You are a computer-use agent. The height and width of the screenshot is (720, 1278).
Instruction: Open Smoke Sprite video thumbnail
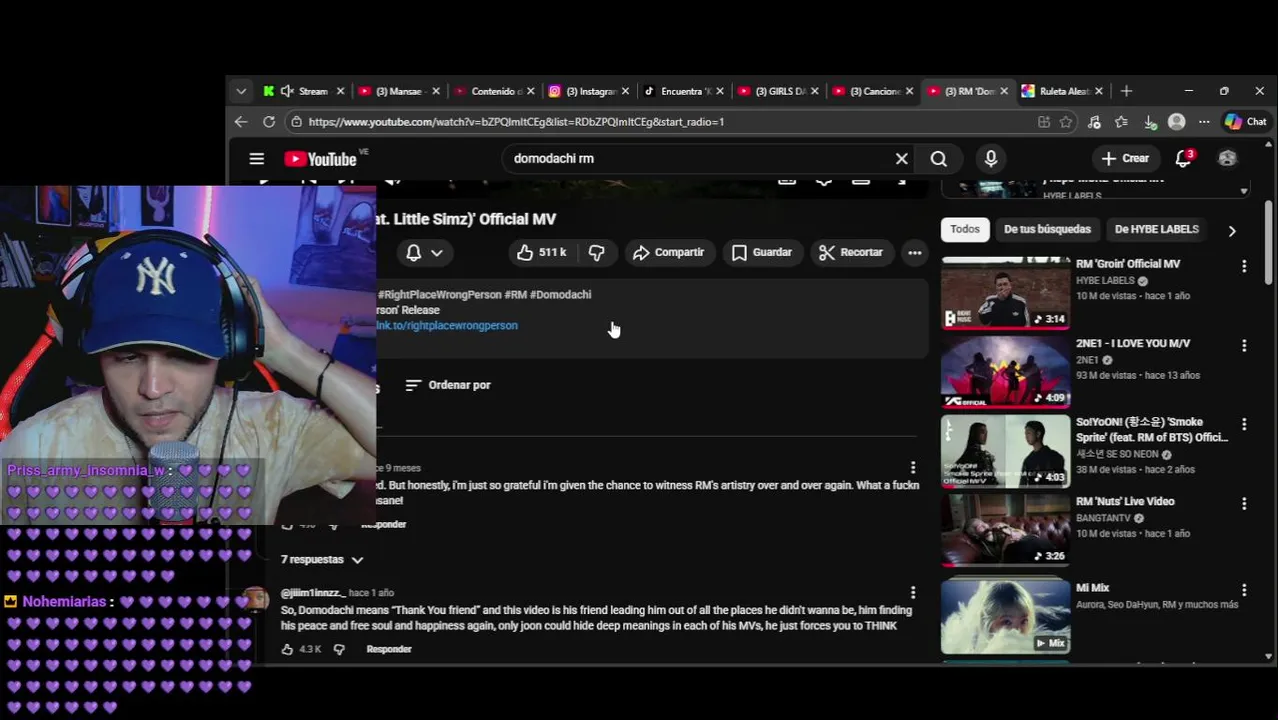pyautogui.click(x=1005, y=451)
